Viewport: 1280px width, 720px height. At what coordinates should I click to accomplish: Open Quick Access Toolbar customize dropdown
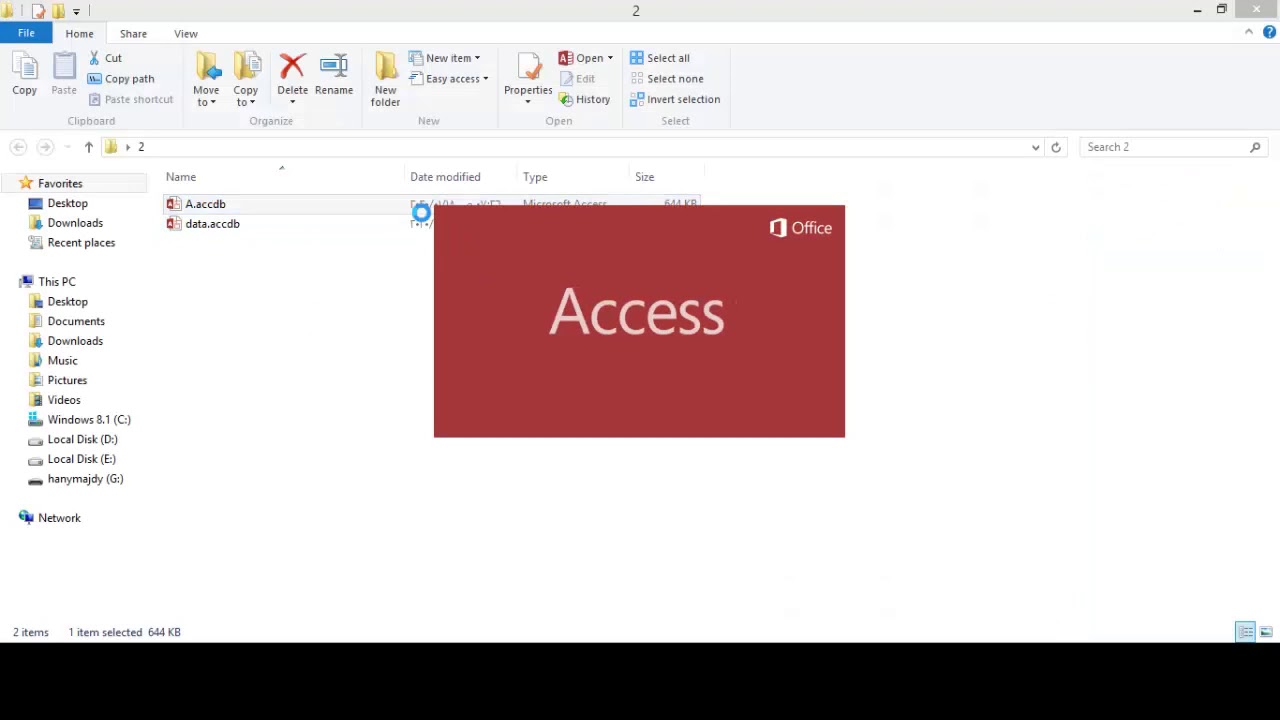(x=76, y=11)
